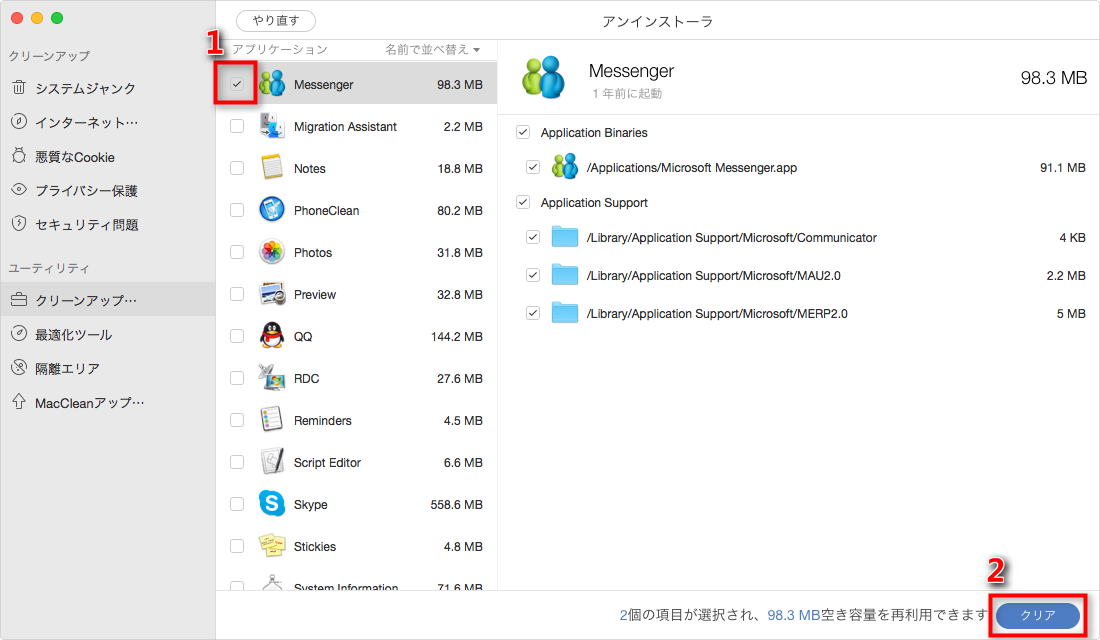This screenshot has height=640, width=1100.
Task: Check the Skype checkbox
Action: pyautogui.click(x=237, y=504)
